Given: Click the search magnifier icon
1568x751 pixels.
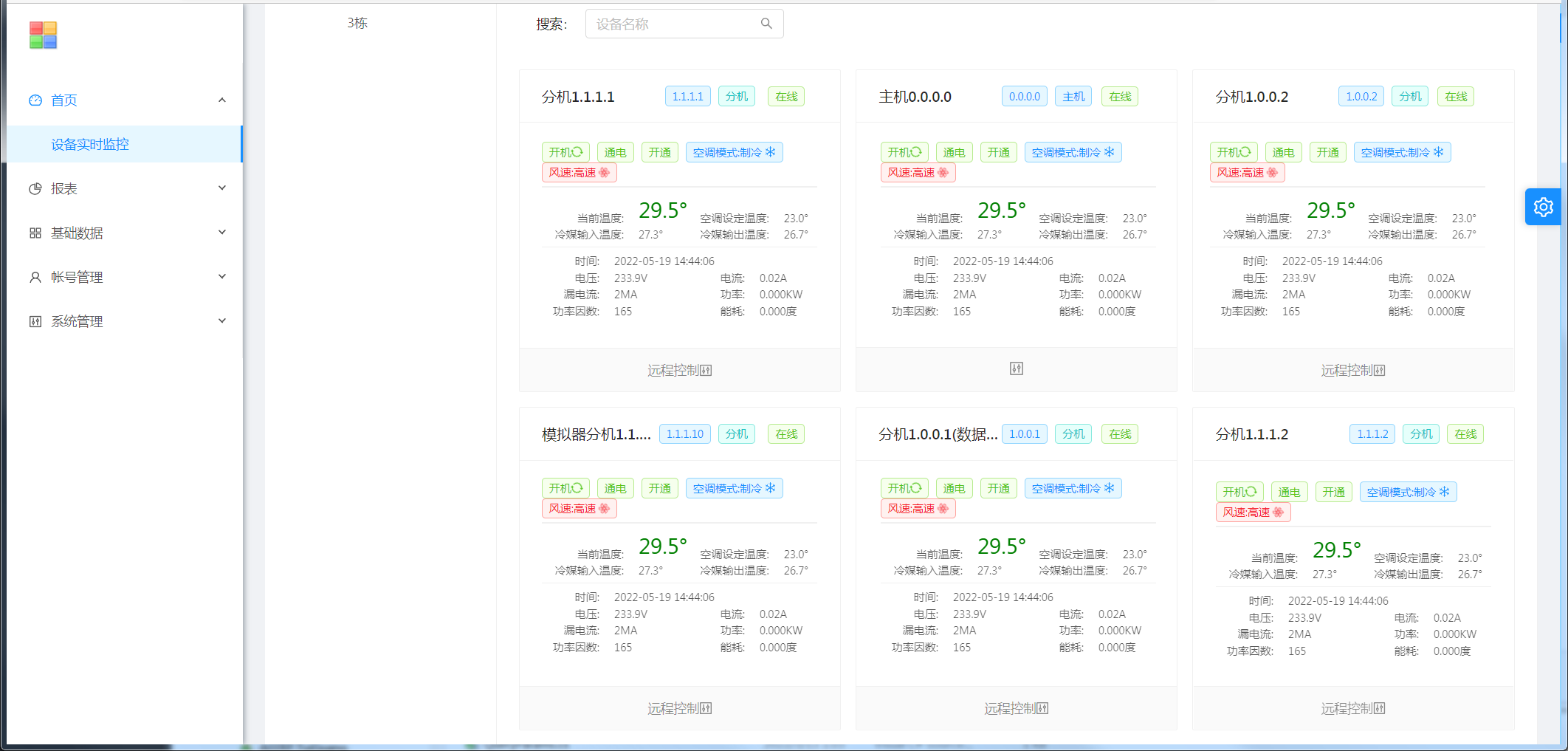Looking at the screenshot, I should (766, 24).
